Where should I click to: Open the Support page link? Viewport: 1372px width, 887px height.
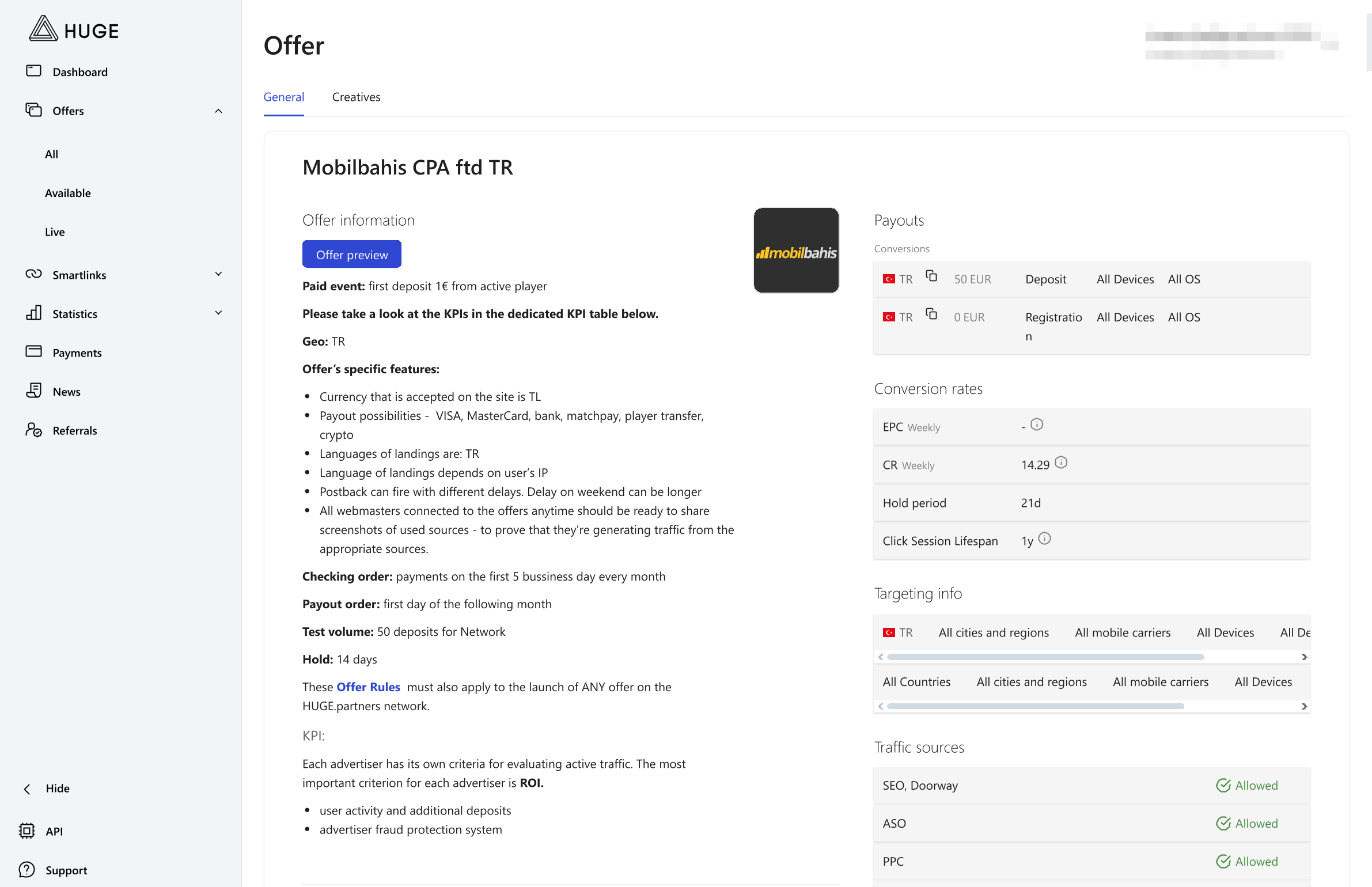pos(66,870)
